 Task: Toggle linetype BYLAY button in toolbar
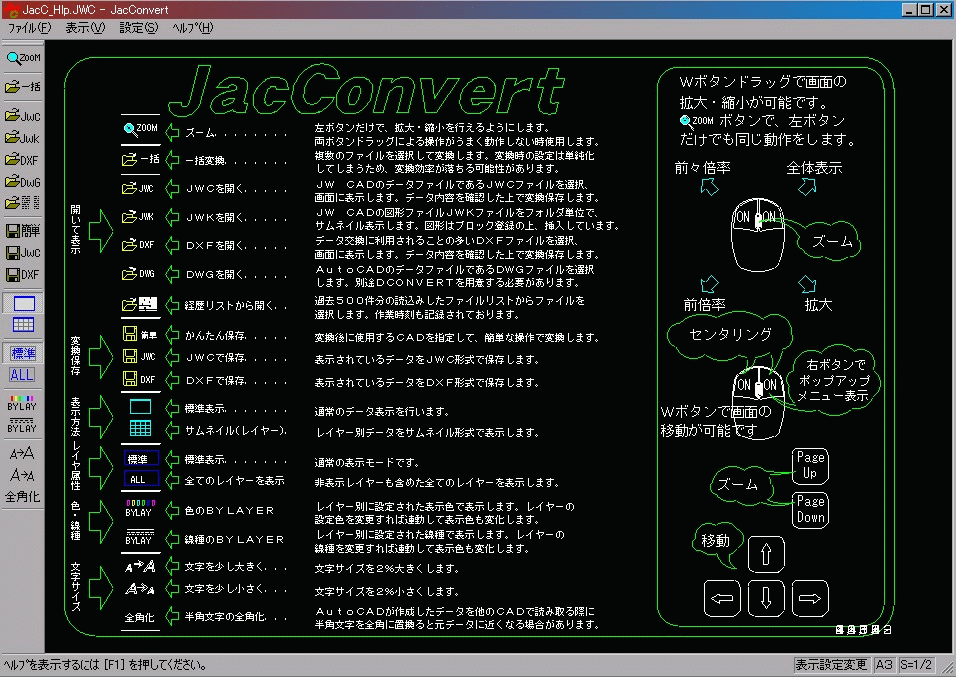click(x=23, y=425)
